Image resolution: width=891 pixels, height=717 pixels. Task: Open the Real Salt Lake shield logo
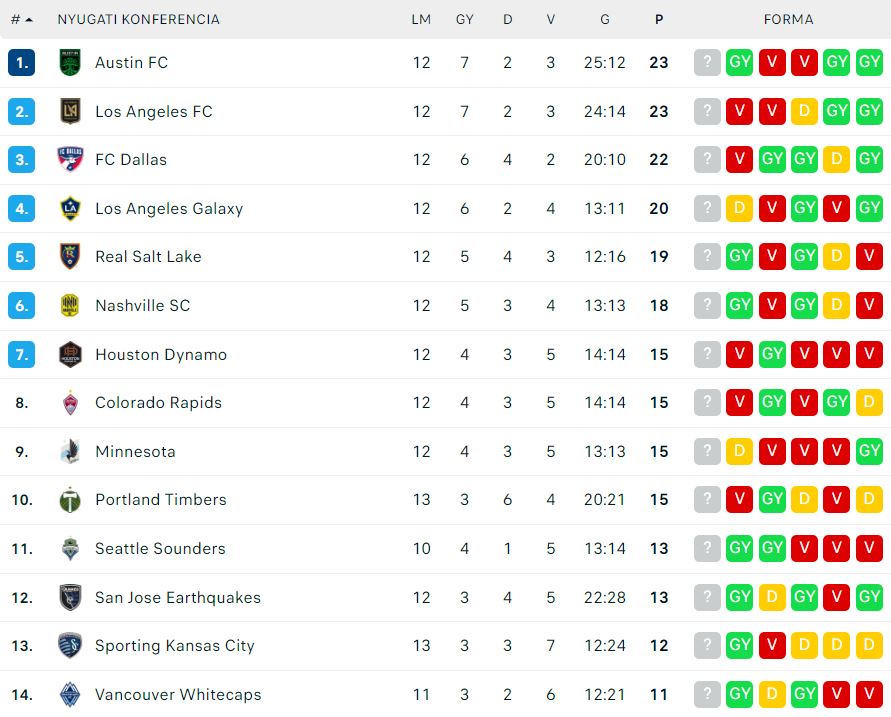tap(70, 257)
